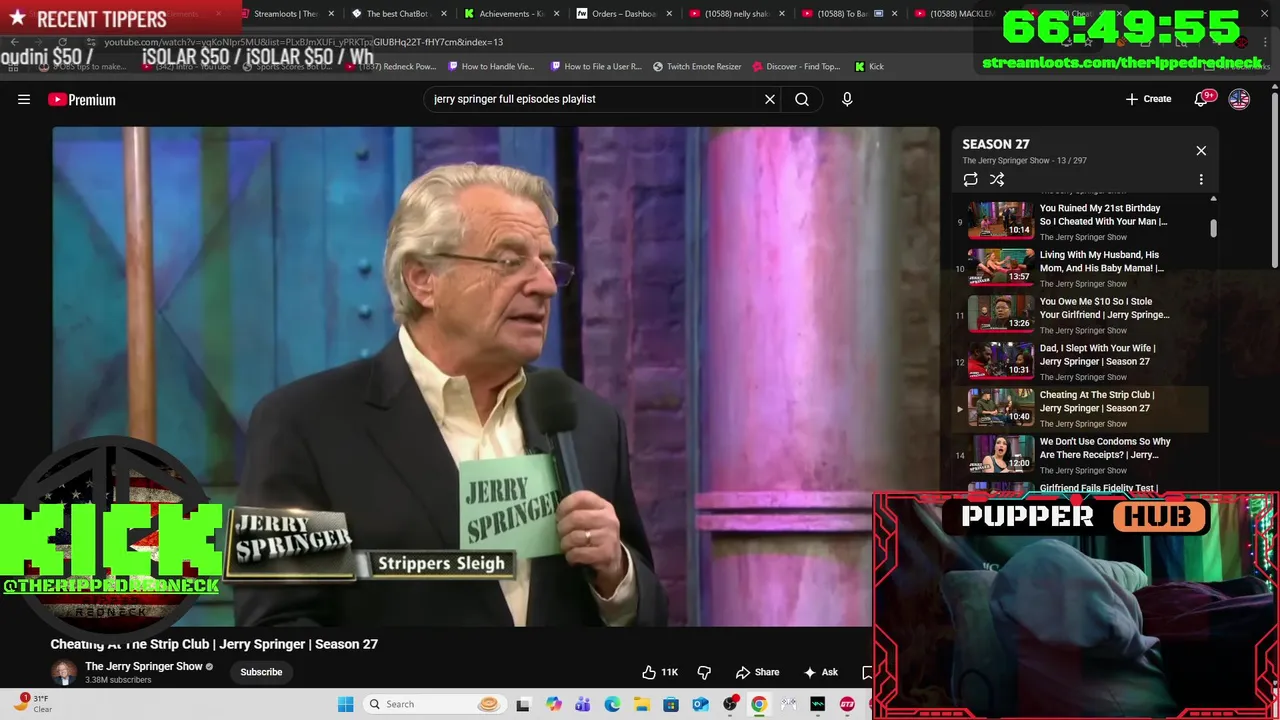Open OBS Studio taskbar icon

point(730,704)
